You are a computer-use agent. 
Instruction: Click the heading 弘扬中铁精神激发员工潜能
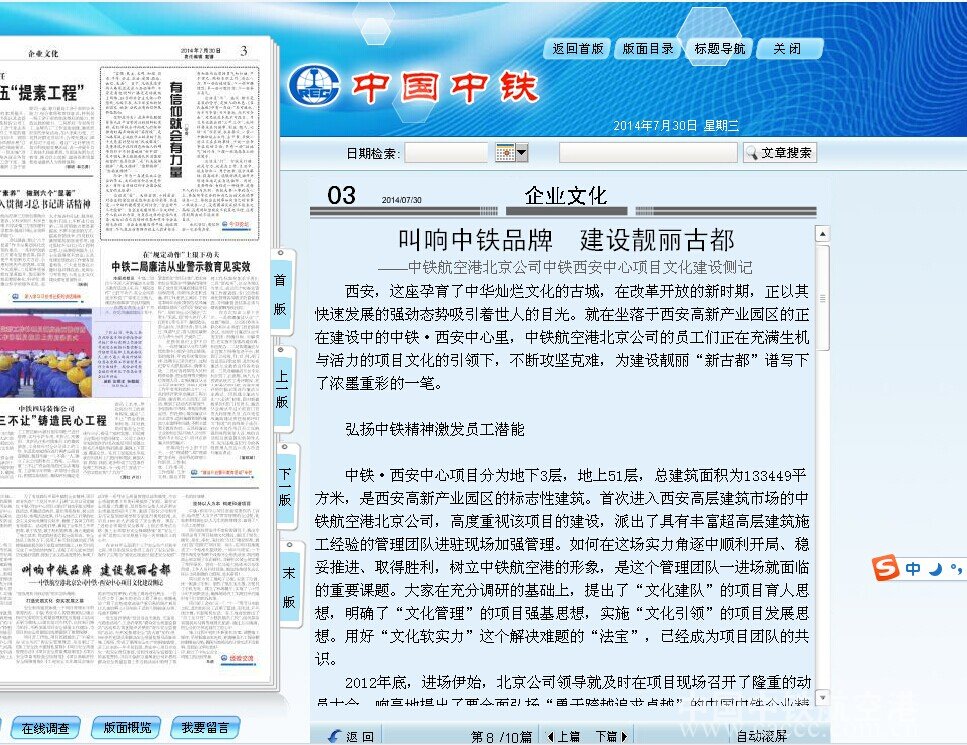point(435,429)
